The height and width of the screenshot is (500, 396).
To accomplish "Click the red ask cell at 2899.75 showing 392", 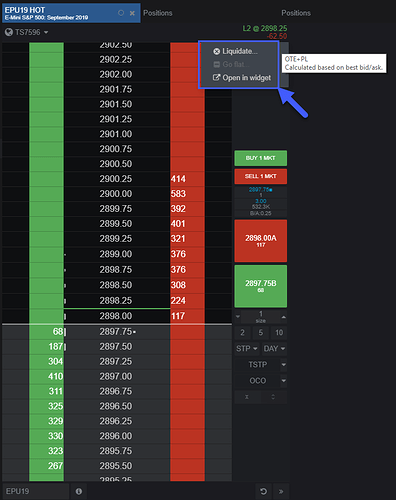I will (187, 209).
